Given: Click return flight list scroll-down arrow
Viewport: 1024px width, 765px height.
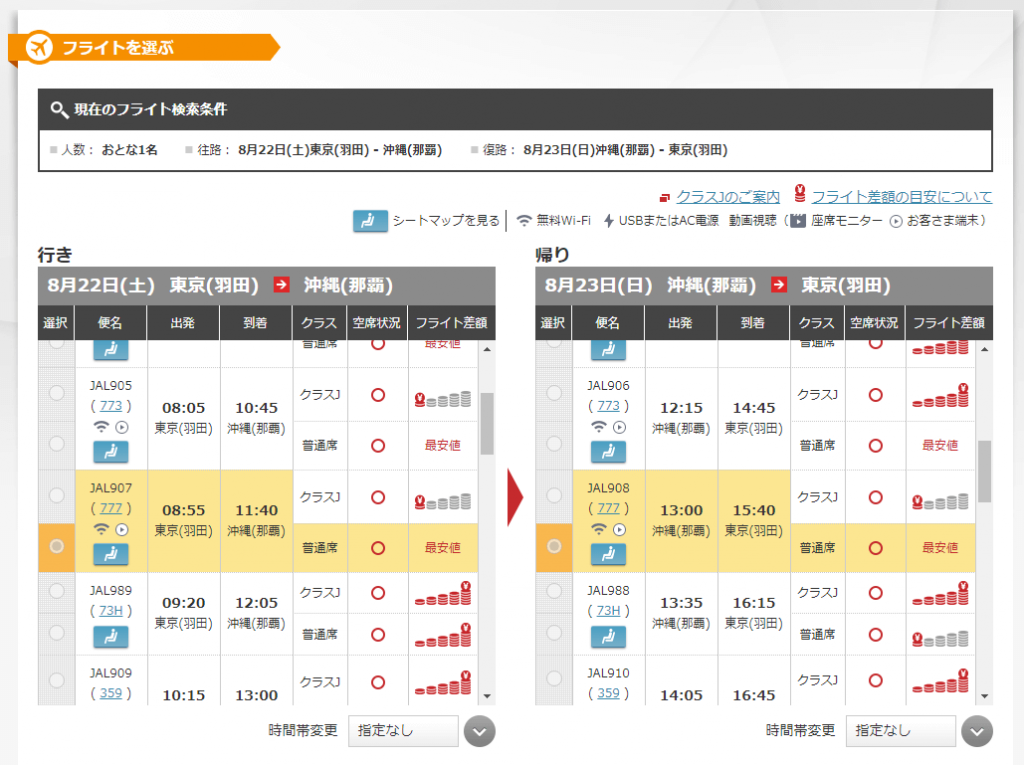Looking at the screenshot, I should pos(985,696).
